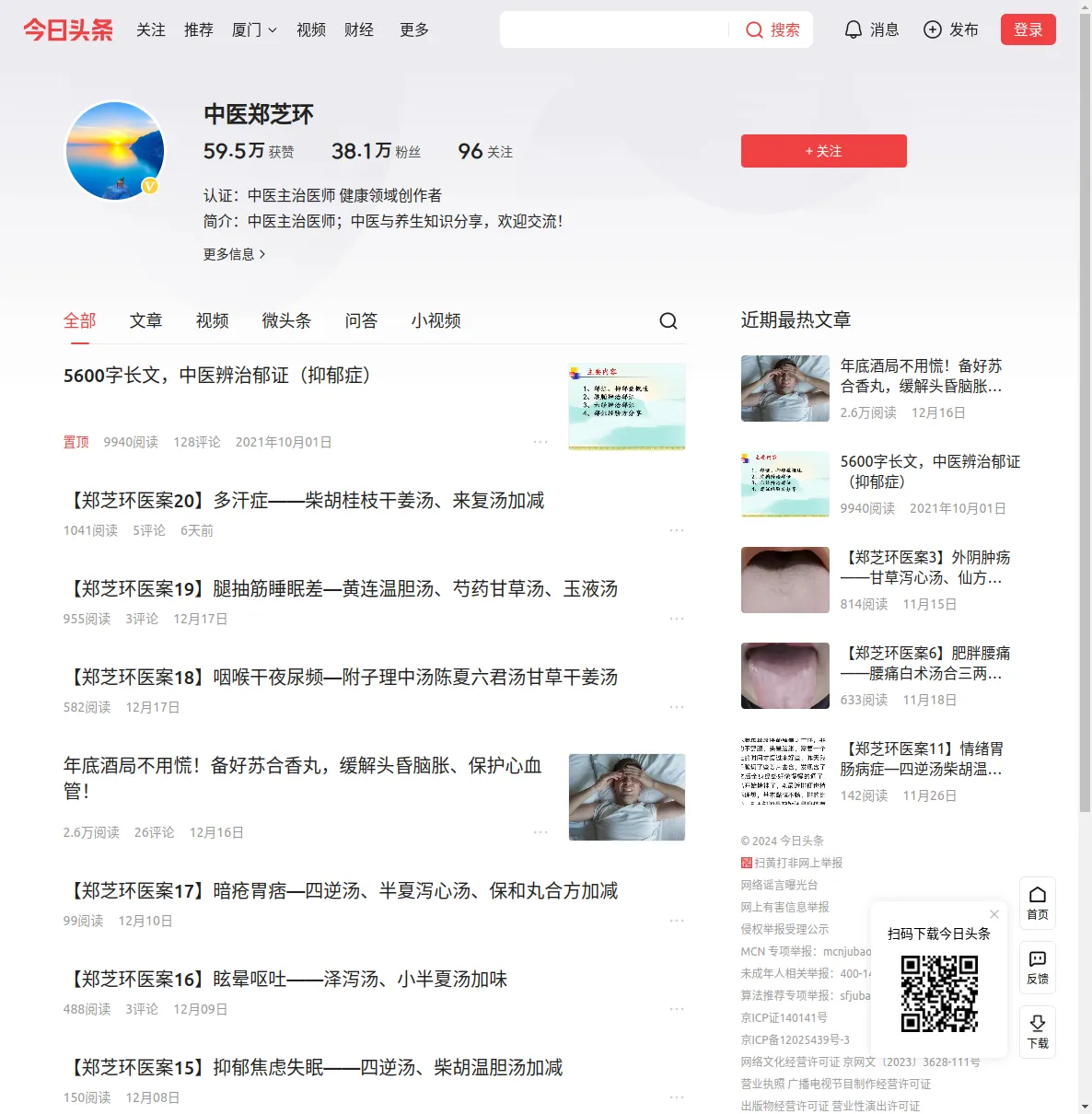Open thumbnail of 5600字长文 post in feed
The height and width of the screenshot is (1114, 1092).
click(x=627, y=407)
